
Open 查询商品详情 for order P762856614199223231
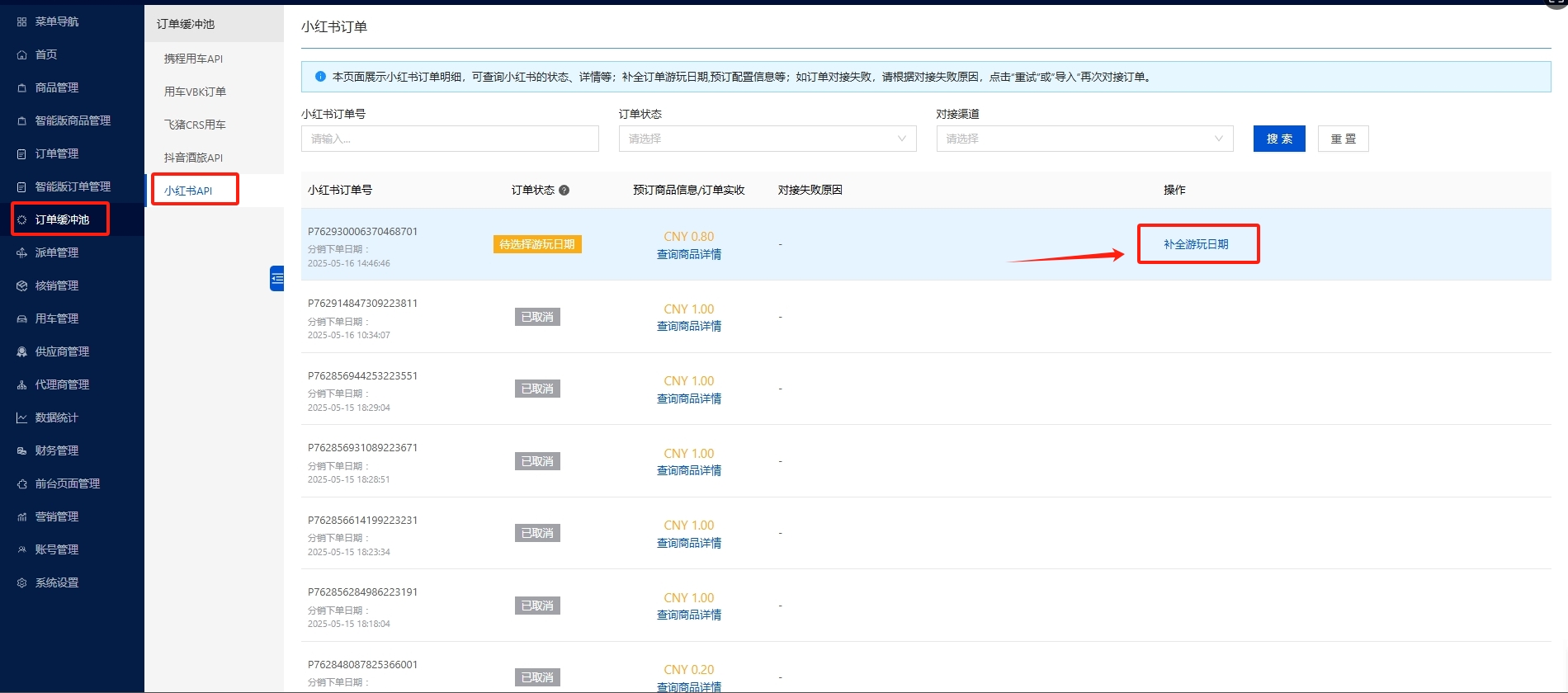[x=689, y=543]
